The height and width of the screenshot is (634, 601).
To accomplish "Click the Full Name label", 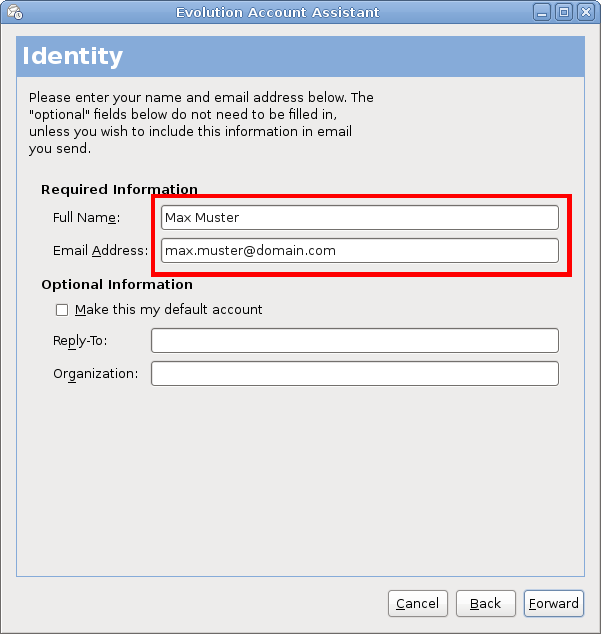I will [86, 217].
